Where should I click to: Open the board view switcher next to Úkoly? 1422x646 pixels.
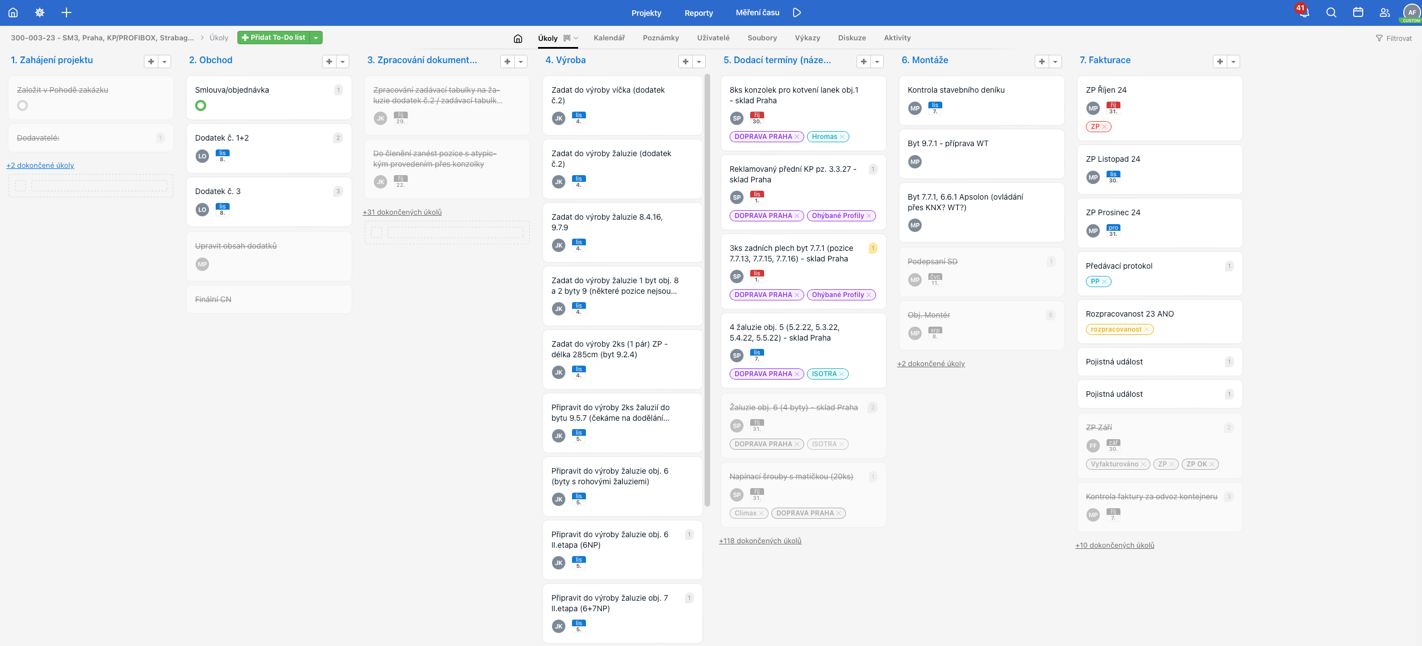click(570, 38)
